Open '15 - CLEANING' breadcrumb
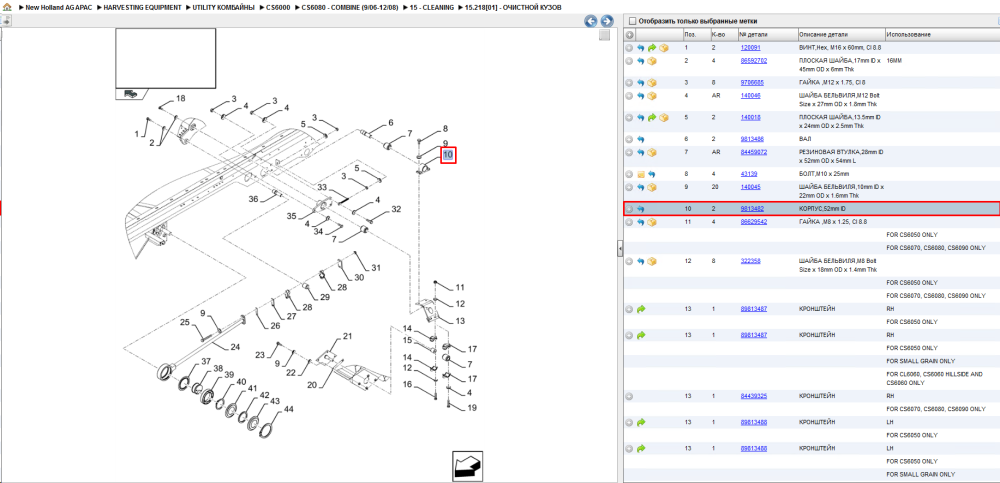 click(x=432, y=7)
